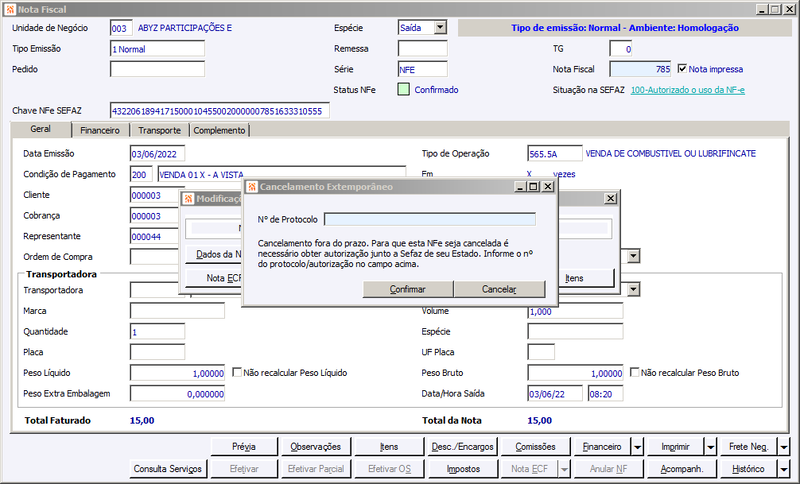This screenshot has width=800, height=484.
Task: Click the Nota Fiscal window title icon
Action: [x=10, y=9]
